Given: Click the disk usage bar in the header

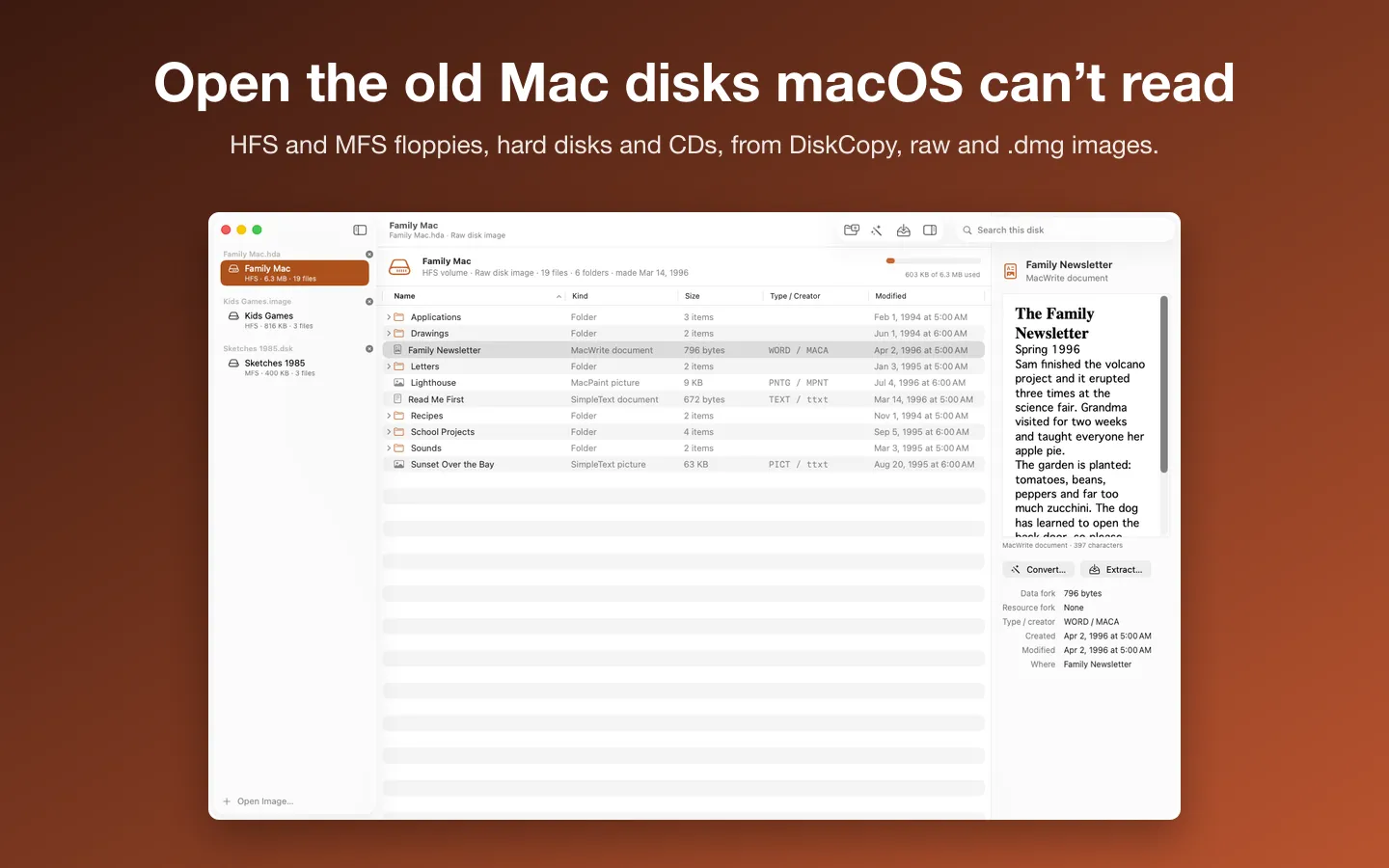Looking at the screenshot, I should [x=934, y=260].
